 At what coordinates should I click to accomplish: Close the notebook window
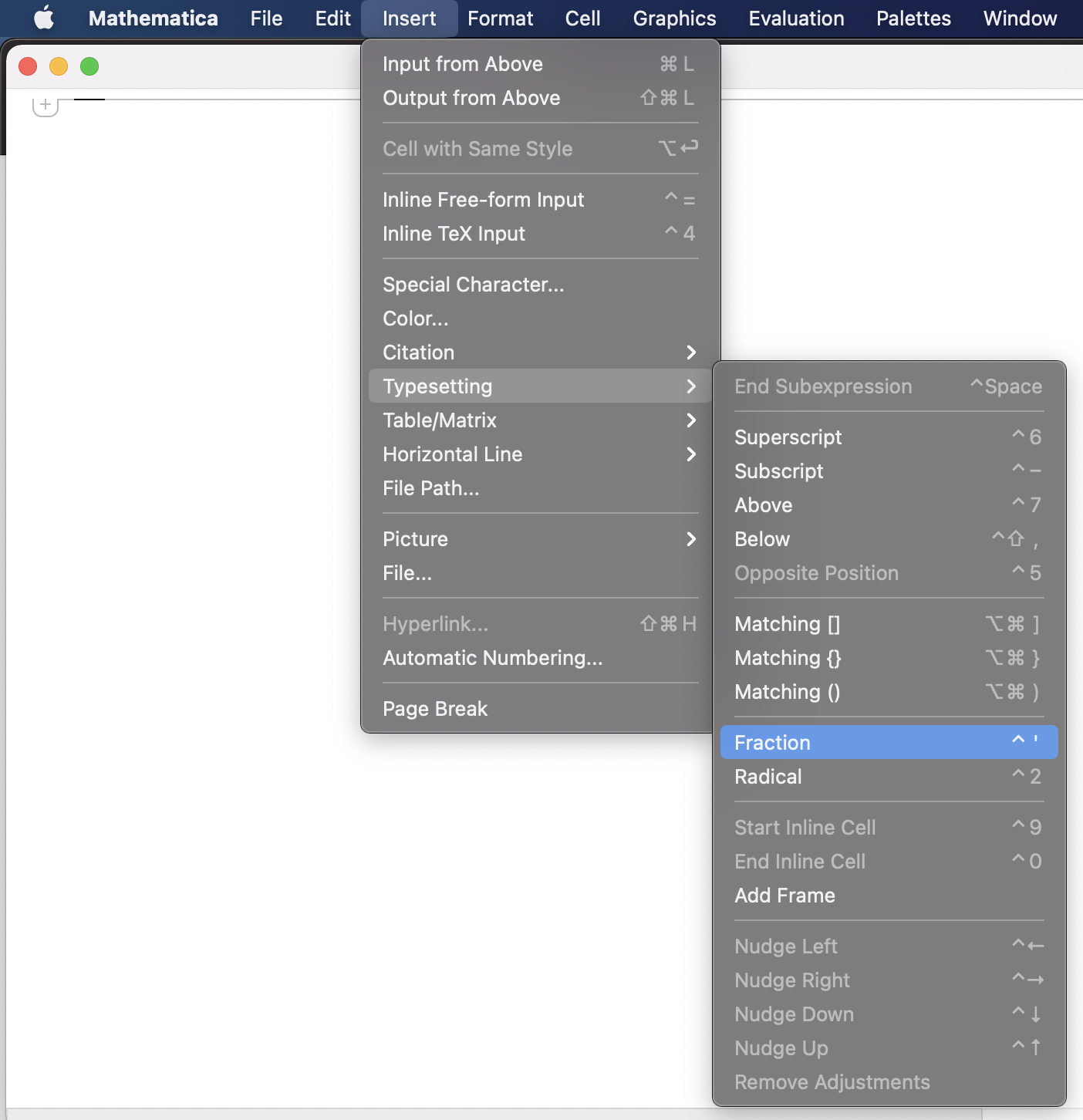pos(28,66)
